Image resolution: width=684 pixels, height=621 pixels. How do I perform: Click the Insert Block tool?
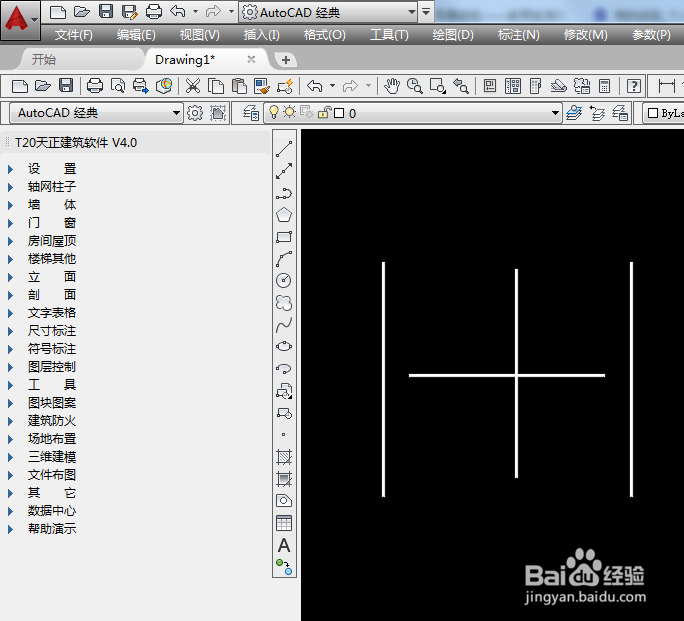click(x=284, y=391)
